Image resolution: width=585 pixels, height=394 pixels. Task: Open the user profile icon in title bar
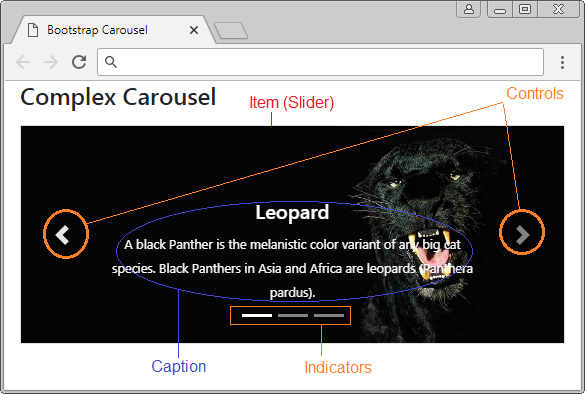point(469,9)
